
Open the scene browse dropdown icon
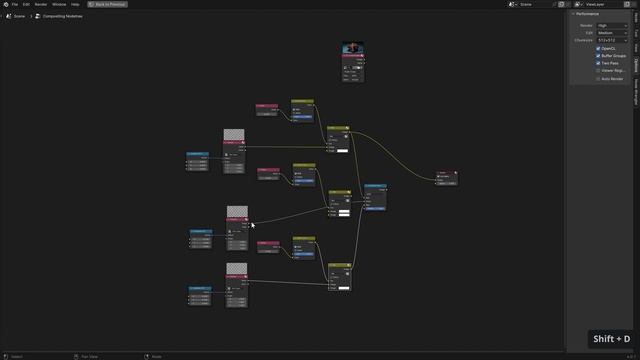tap(513, 4)
